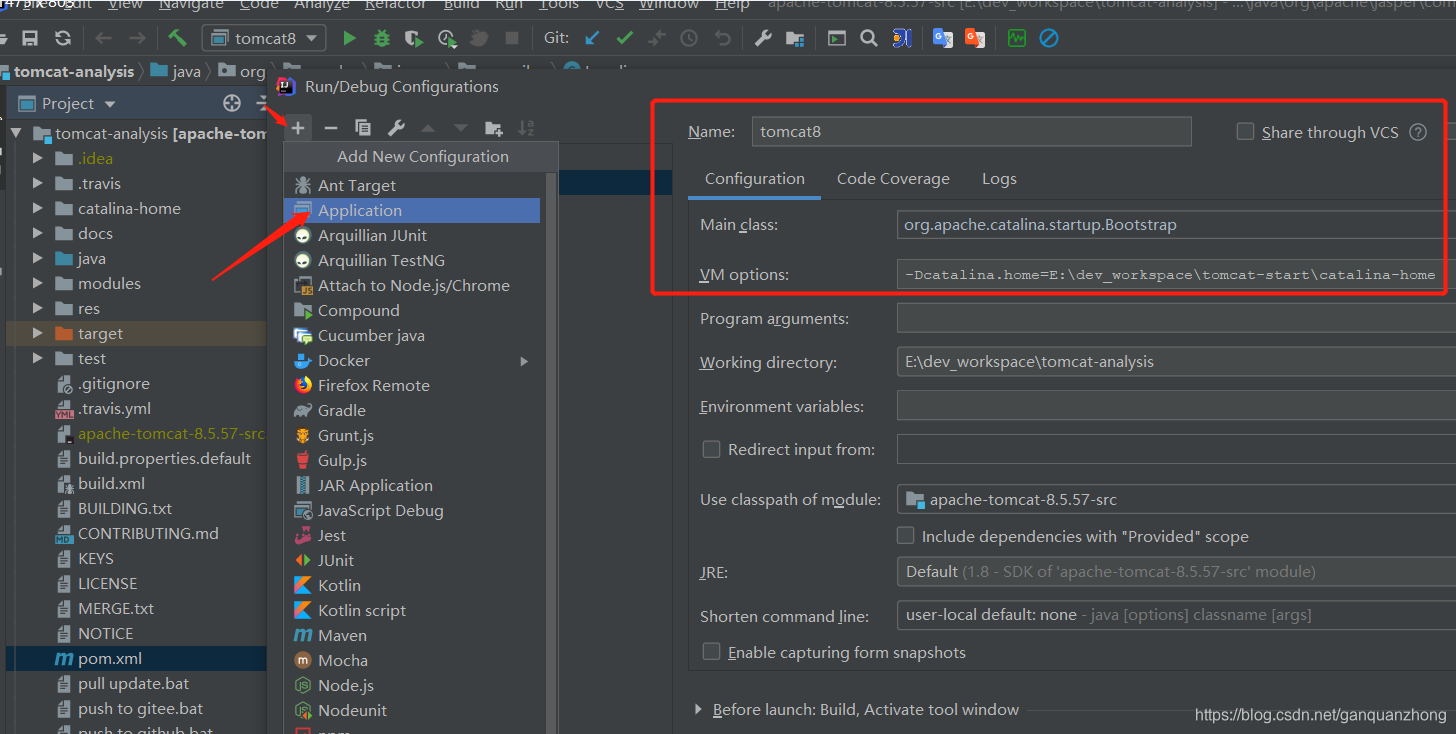Viewport: 1456px width, 734px height.
Task: Start debugging with the bug icon
Action: click(x=381, y=38)
